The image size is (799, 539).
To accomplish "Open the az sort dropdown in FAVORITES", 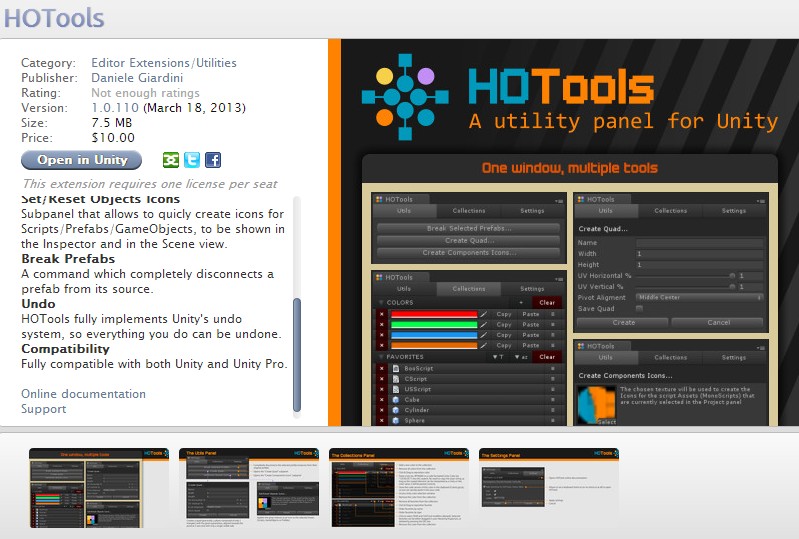I will 521,357.
